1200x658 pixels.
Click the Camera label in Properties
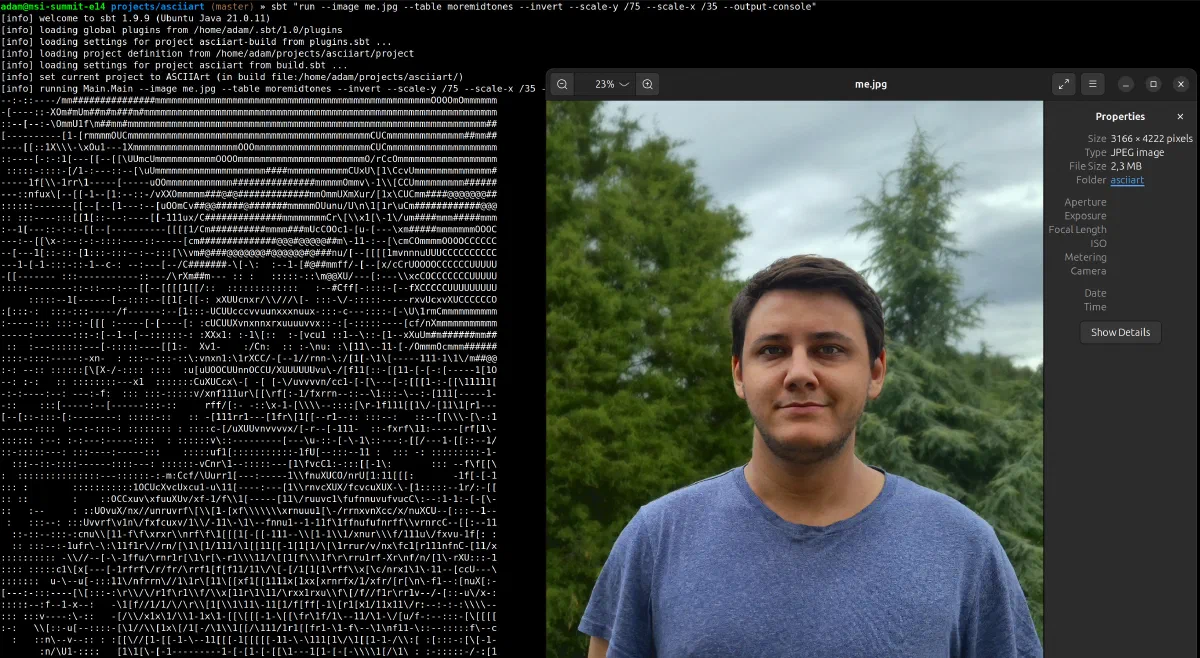1088,271
